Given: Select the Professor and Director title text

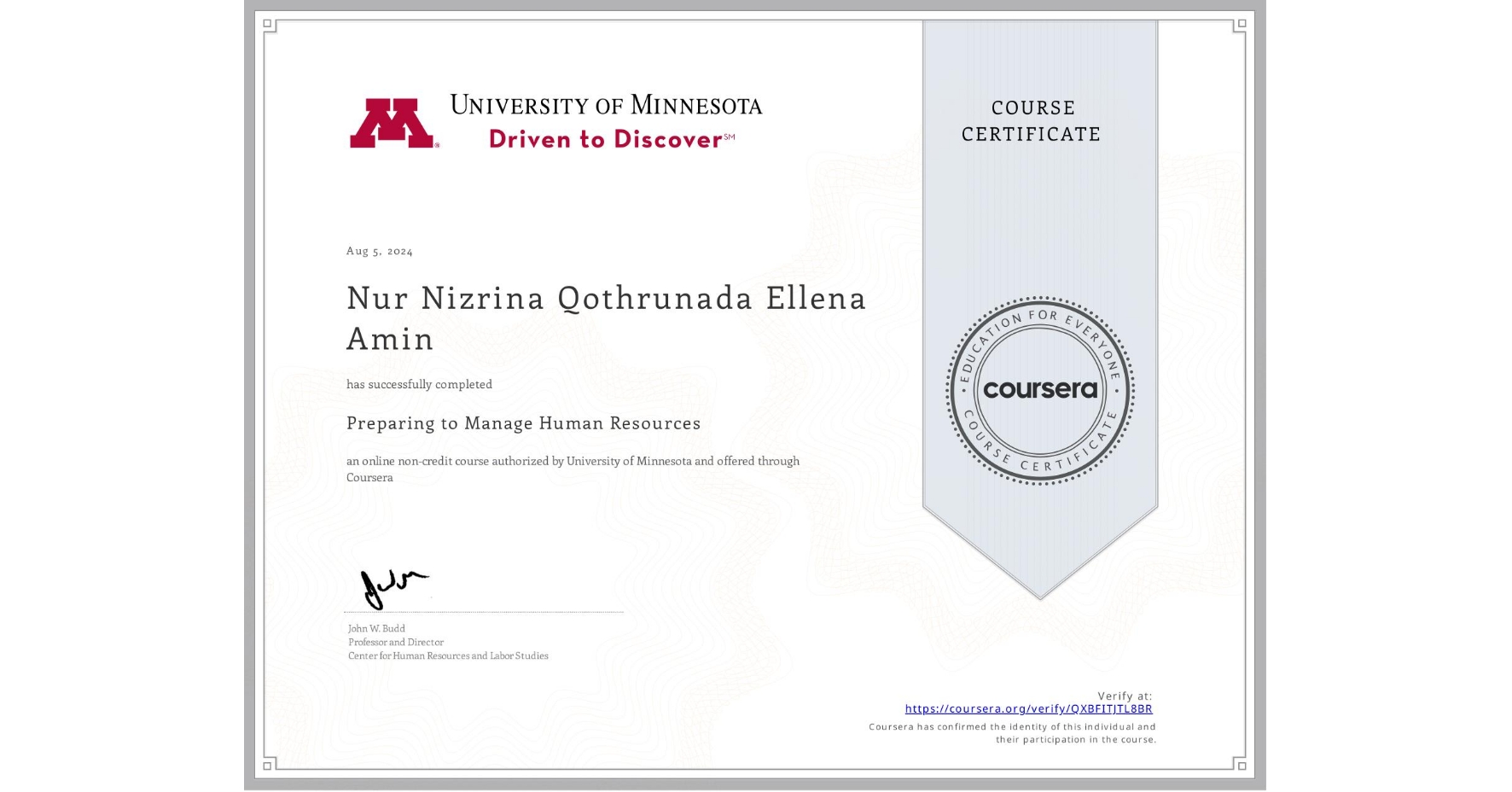Looking at the screenshot, I should (x=394, y=642).
